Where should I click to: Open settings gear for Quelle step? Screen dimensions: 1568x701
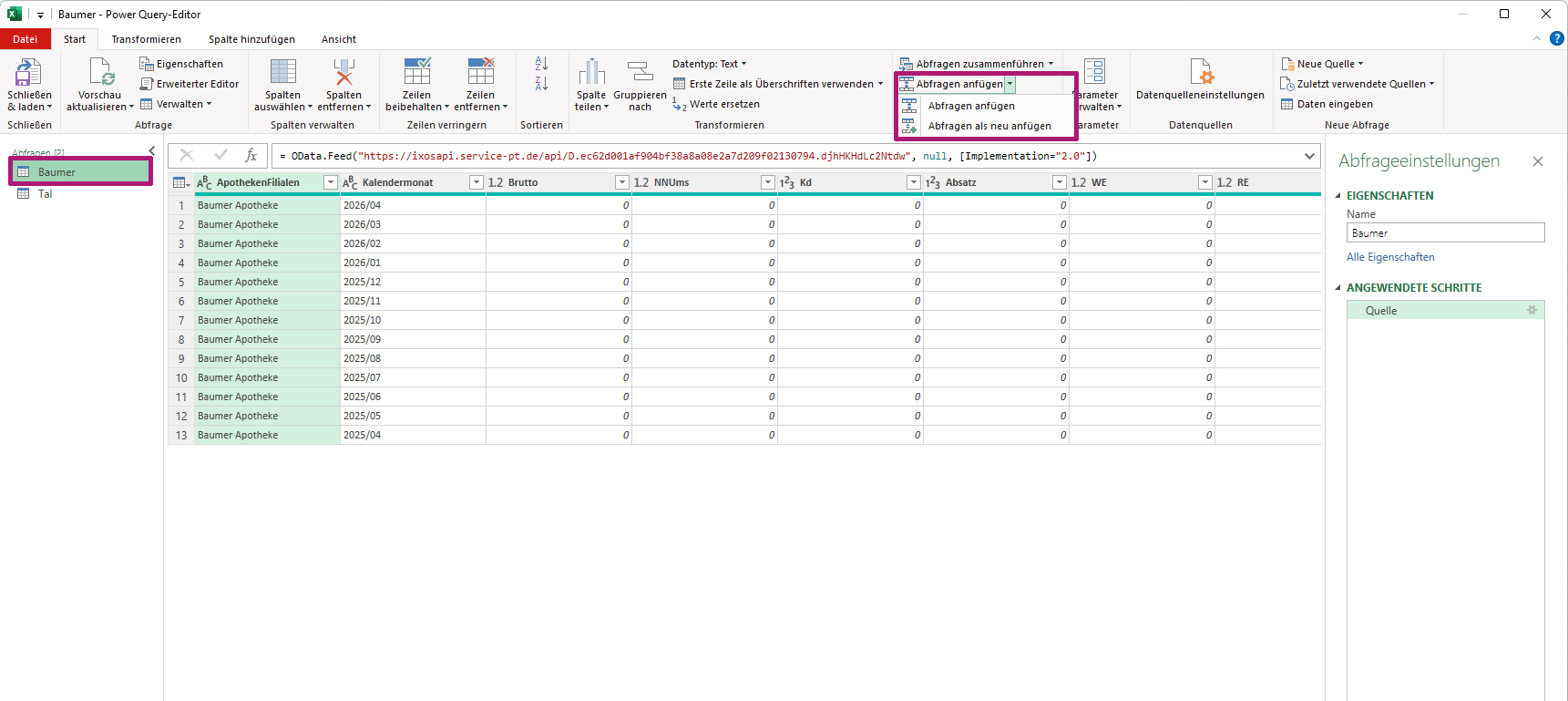[x=1532, y=311]
